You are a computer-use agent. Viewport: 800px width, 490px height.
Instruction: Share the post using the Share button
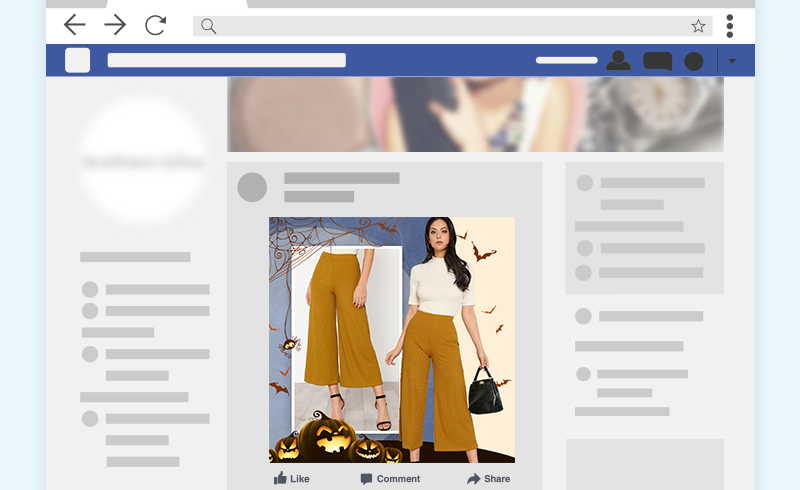488,479
